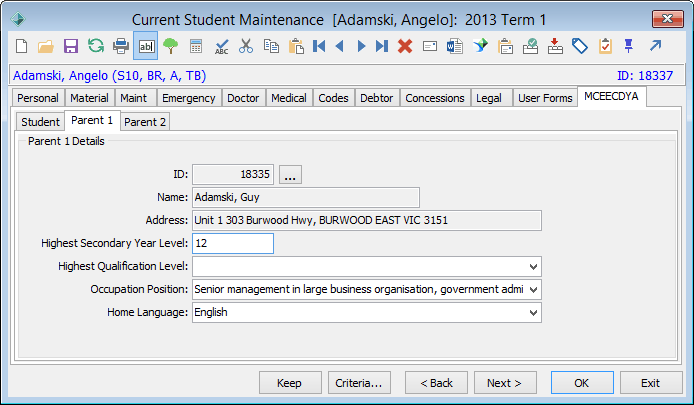Open the Parent 2 sub-tab

[145, 122]
